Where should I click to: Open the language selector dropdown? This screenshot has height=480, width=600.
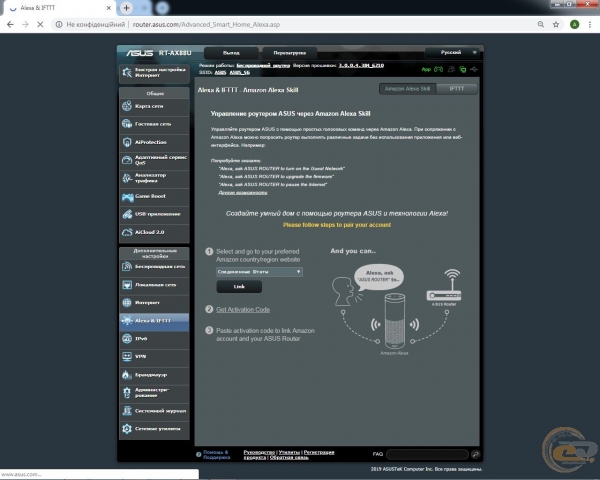click(453, 52)
